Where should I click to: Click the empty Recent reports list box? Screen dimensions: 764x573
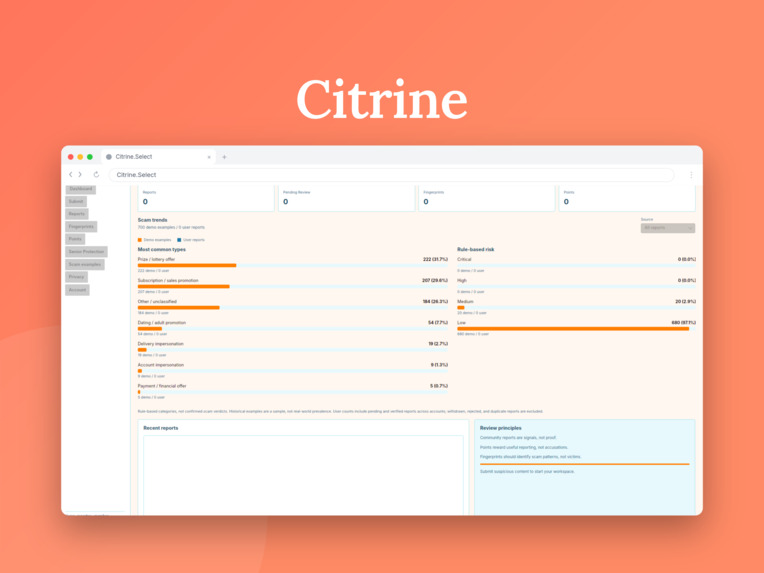click(x=303, y=475)
